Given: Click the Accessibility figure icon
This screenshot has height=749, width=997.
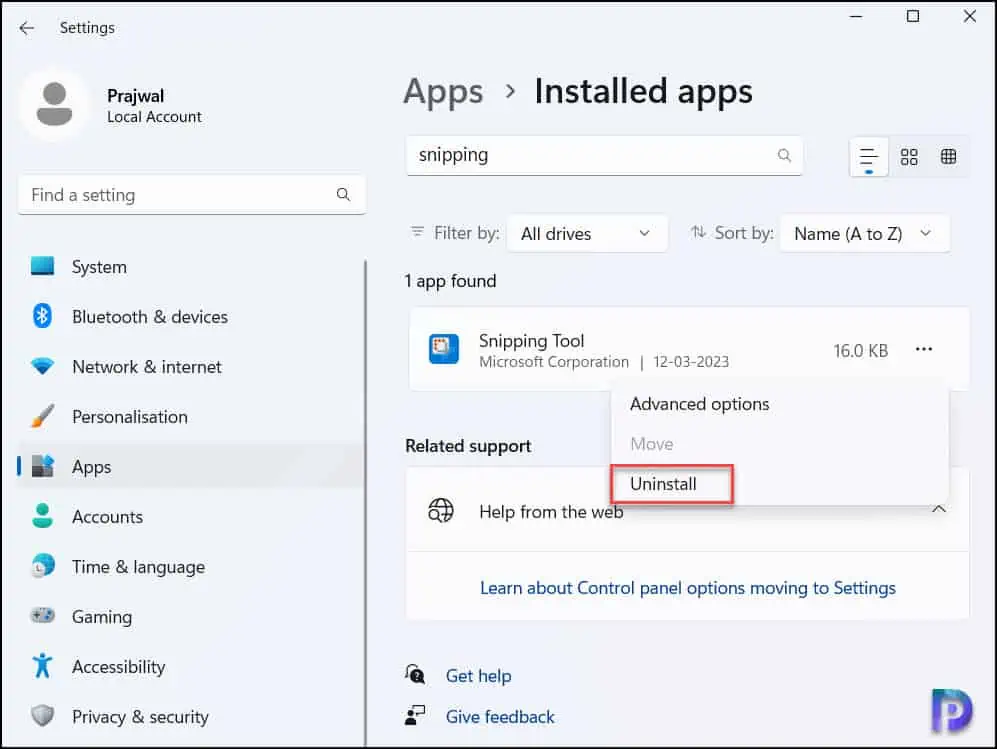Looking at the screenshot, I should coord(43,665).
